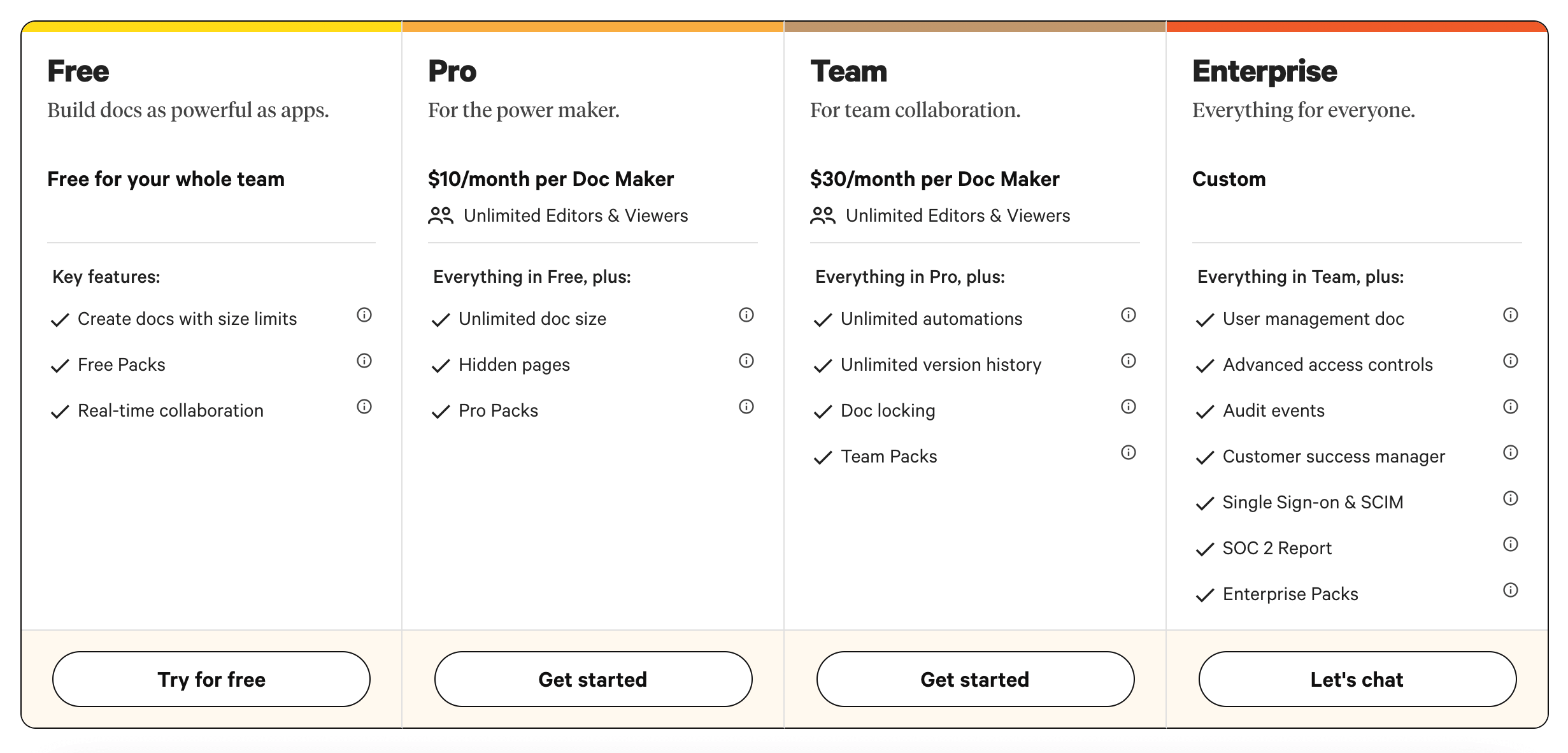The height and width of the screenshot is (753, 1568).
Task: Open the tooltip icon for Doc locking
Action: (x=1128, y=406)
